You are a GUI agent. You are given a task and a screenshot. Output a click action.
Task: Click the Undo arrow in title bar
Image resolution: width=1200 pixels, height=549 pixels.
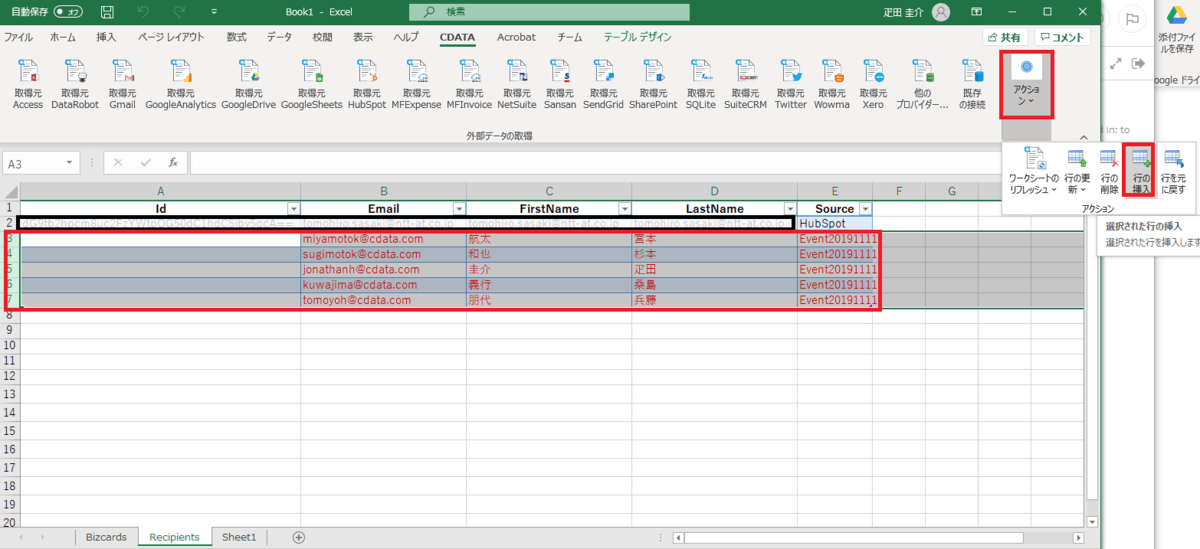click(x=143, y=12)
